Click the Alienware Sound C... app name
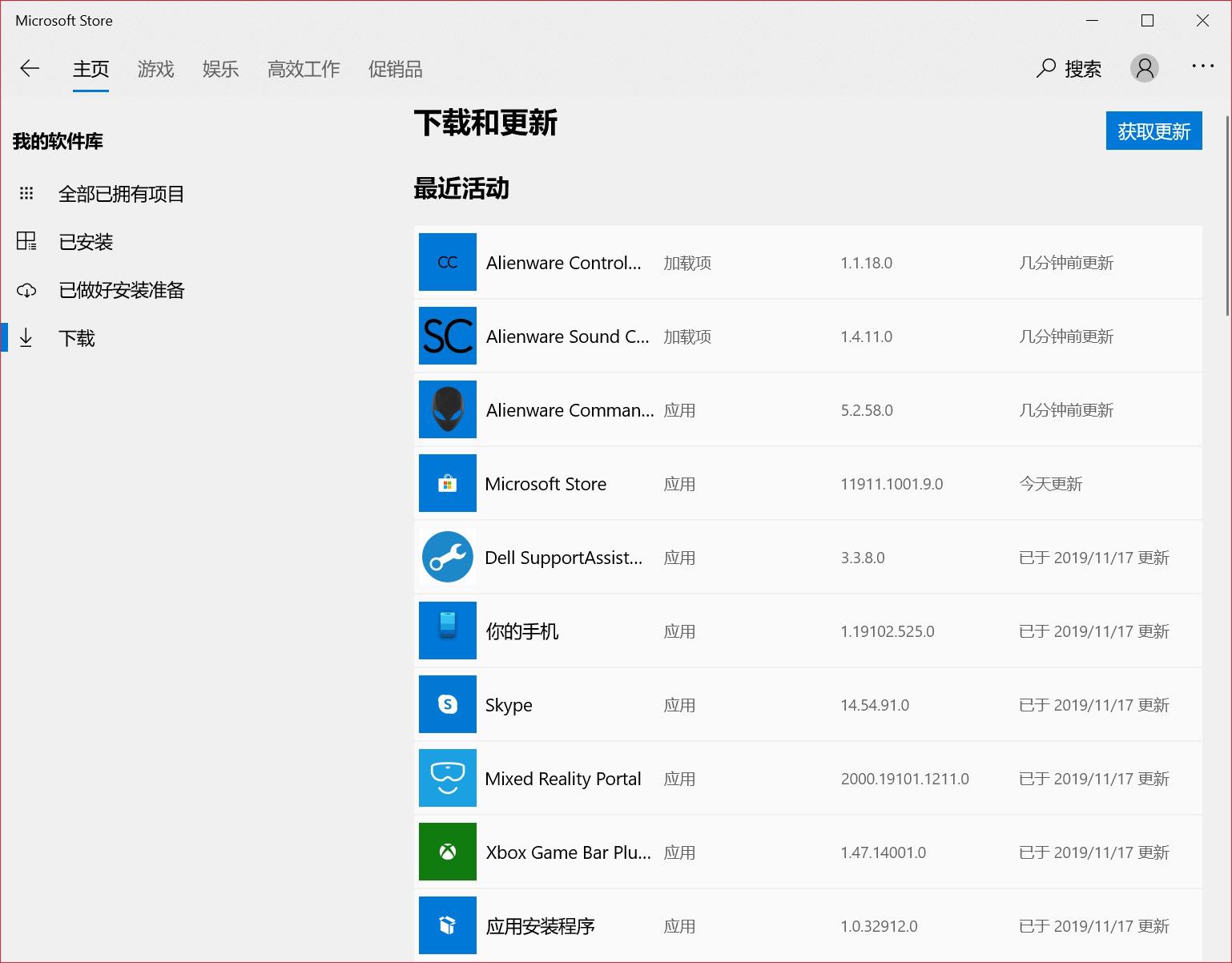This screenshot has width=1232, height=963. 568,336
